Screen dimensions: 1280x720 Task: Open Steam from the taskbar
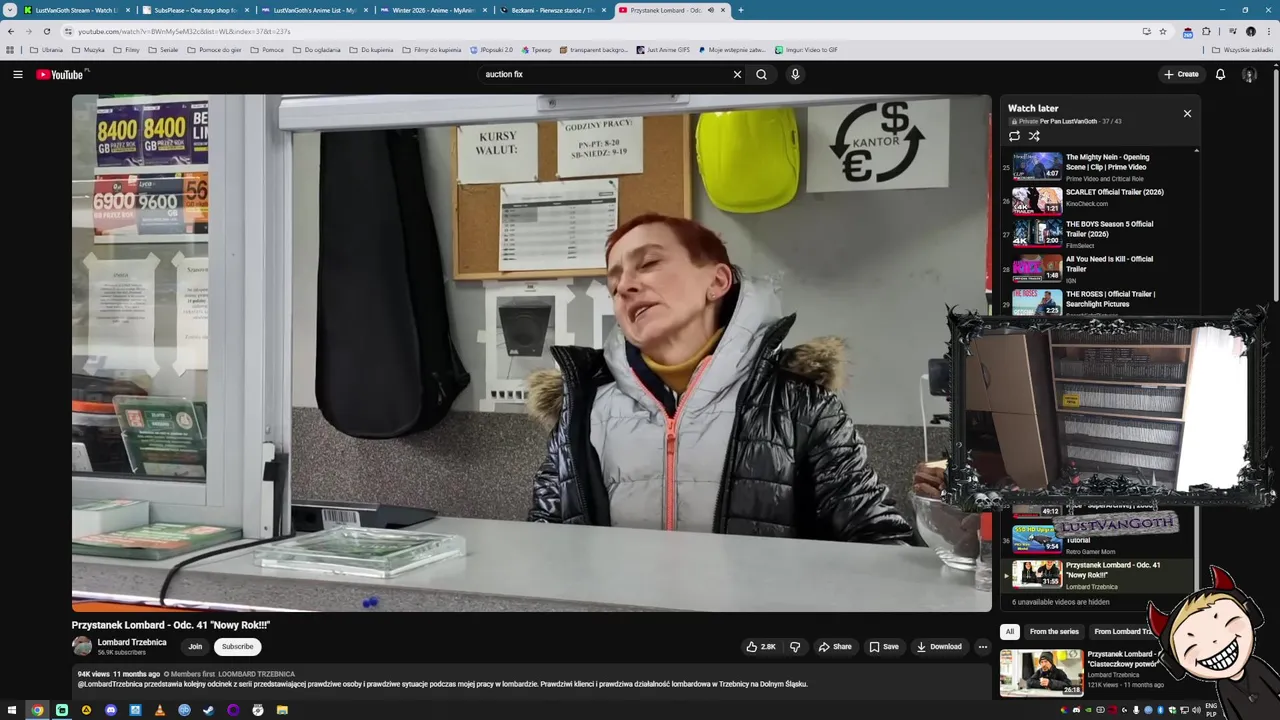coord(208,710)
